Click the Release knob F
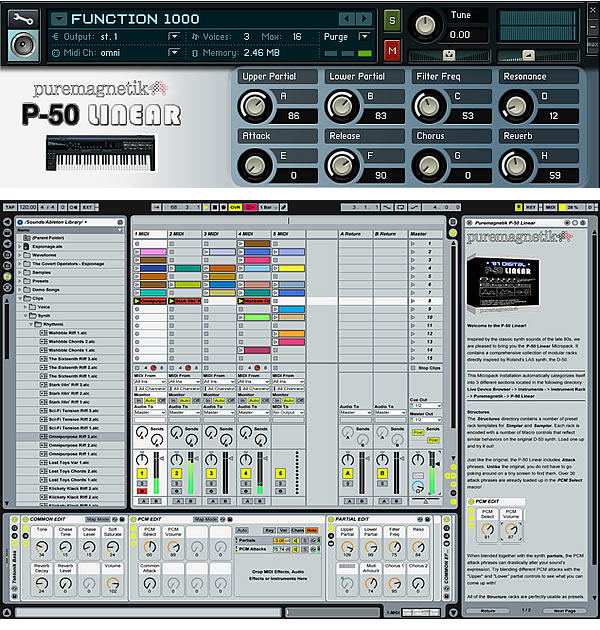This screenshot has width=600, height=630. click(342, 166)
